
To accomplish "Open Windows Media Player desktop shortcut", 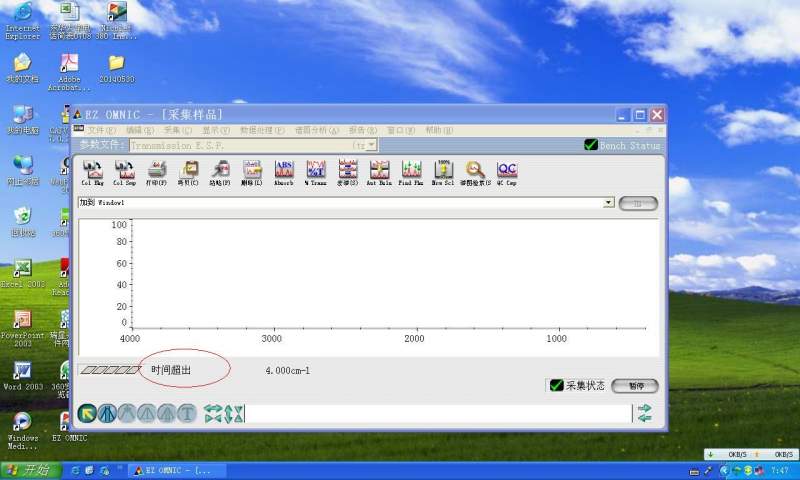I will point(22,431).
